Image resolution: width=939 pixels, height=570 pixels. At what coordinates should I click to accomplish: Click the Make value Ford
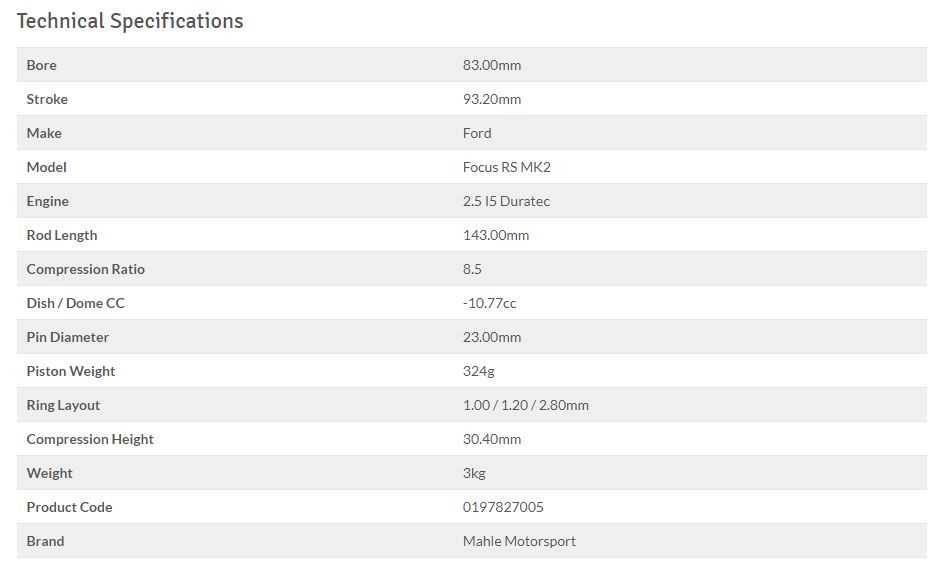point(477,134)
